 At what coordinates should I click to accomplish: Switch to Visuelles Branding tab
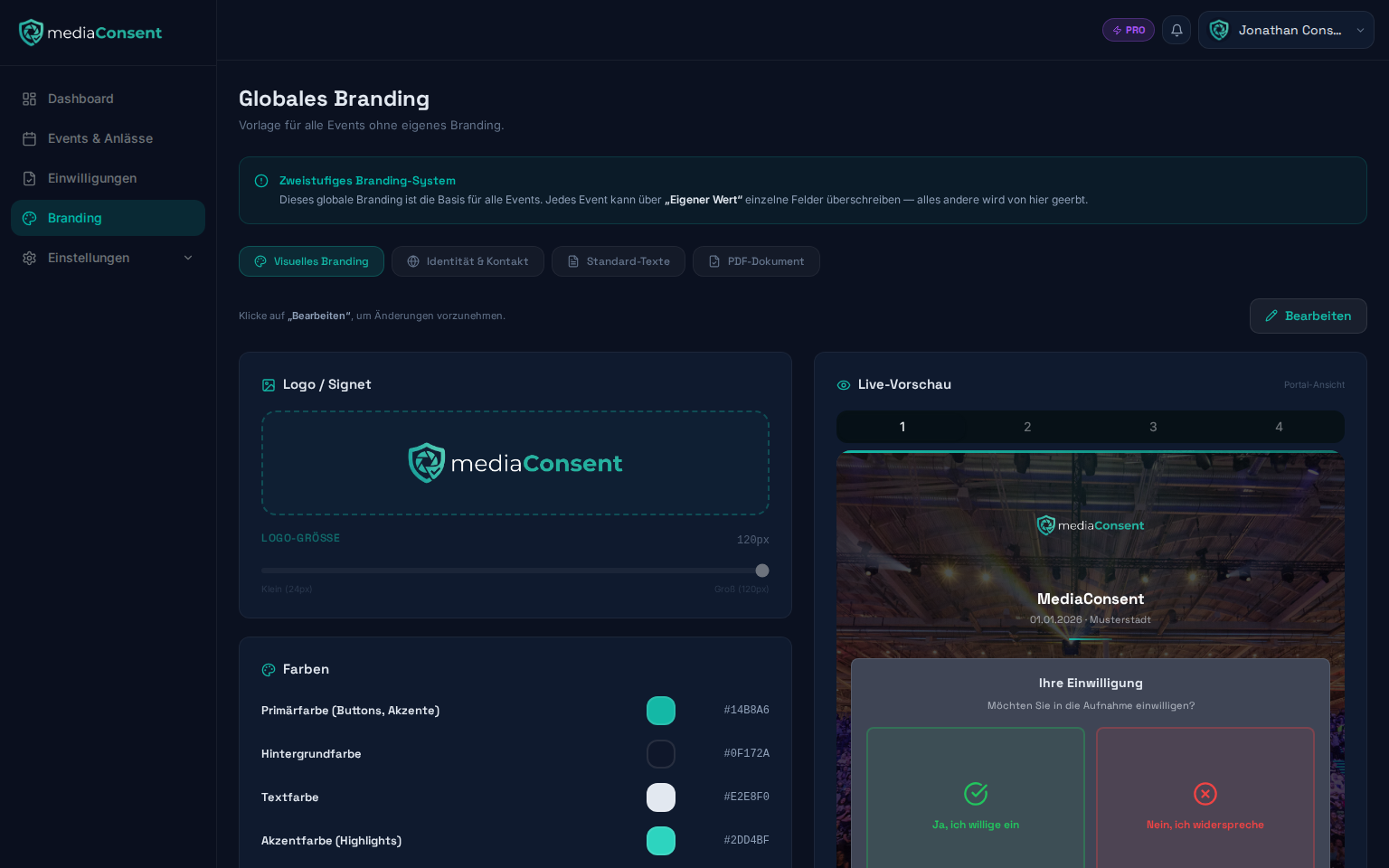point(311,261)
